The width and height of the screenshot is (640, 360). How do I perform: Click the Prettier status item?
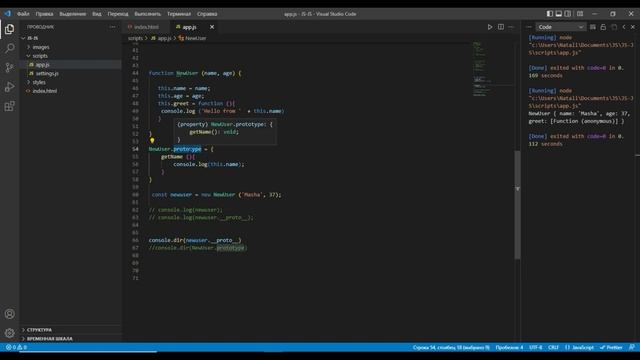click(x=611, y=348)
